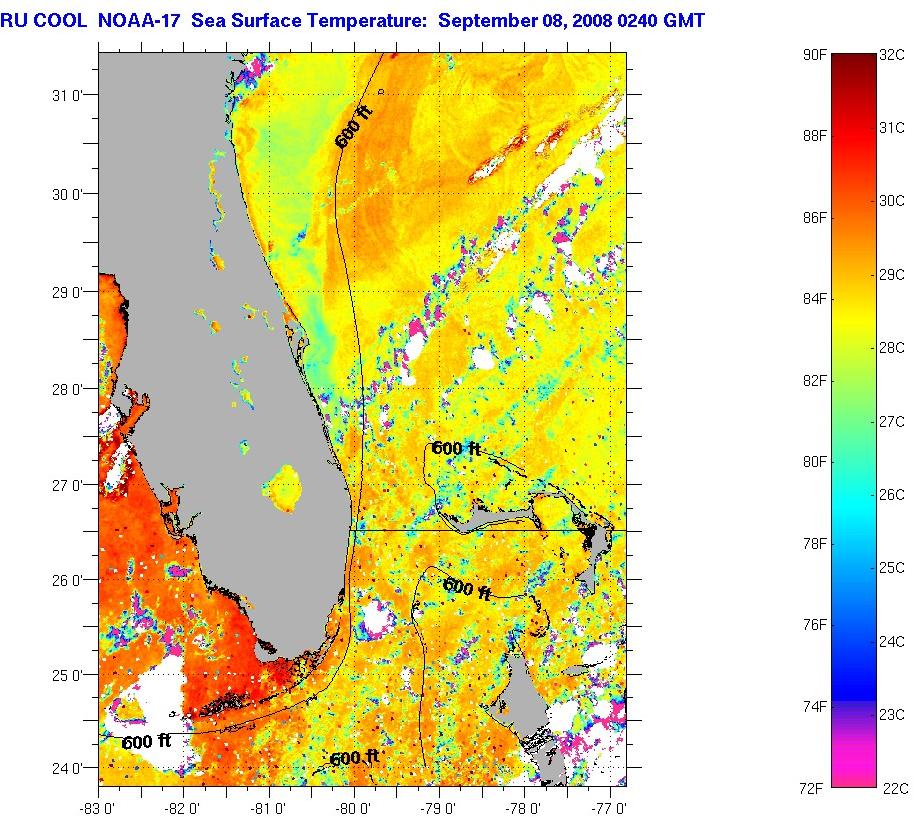Click the '23C' colorbar label
The height and width of the screenshot is (817, 913).
(891, 715)
